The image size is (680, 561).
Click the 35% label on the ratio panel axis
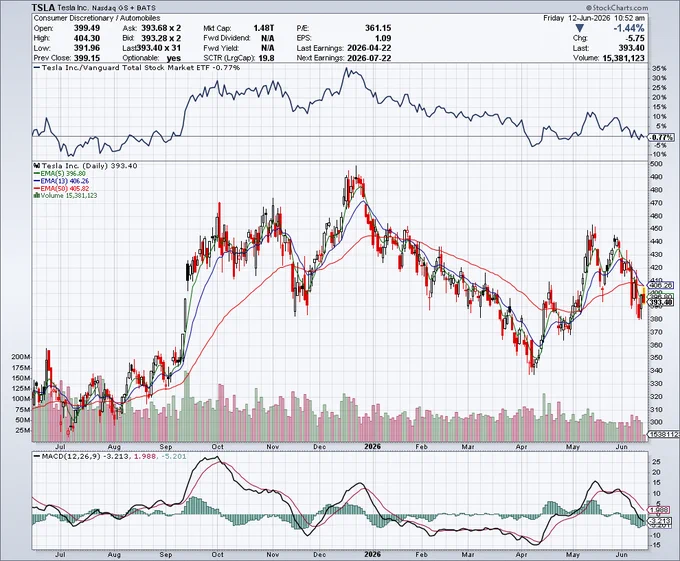click(659, 68)
